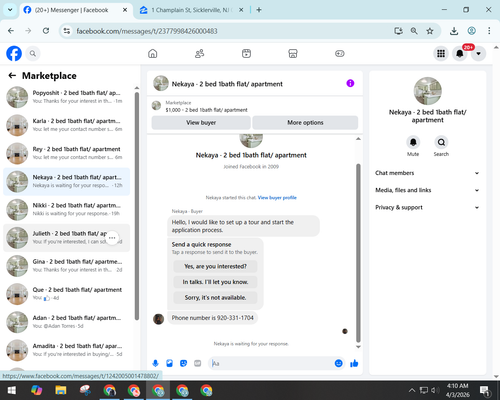The image size is (500, 400).
Task: Click the browser address bar URL
Action: click(x=147, y=31)
